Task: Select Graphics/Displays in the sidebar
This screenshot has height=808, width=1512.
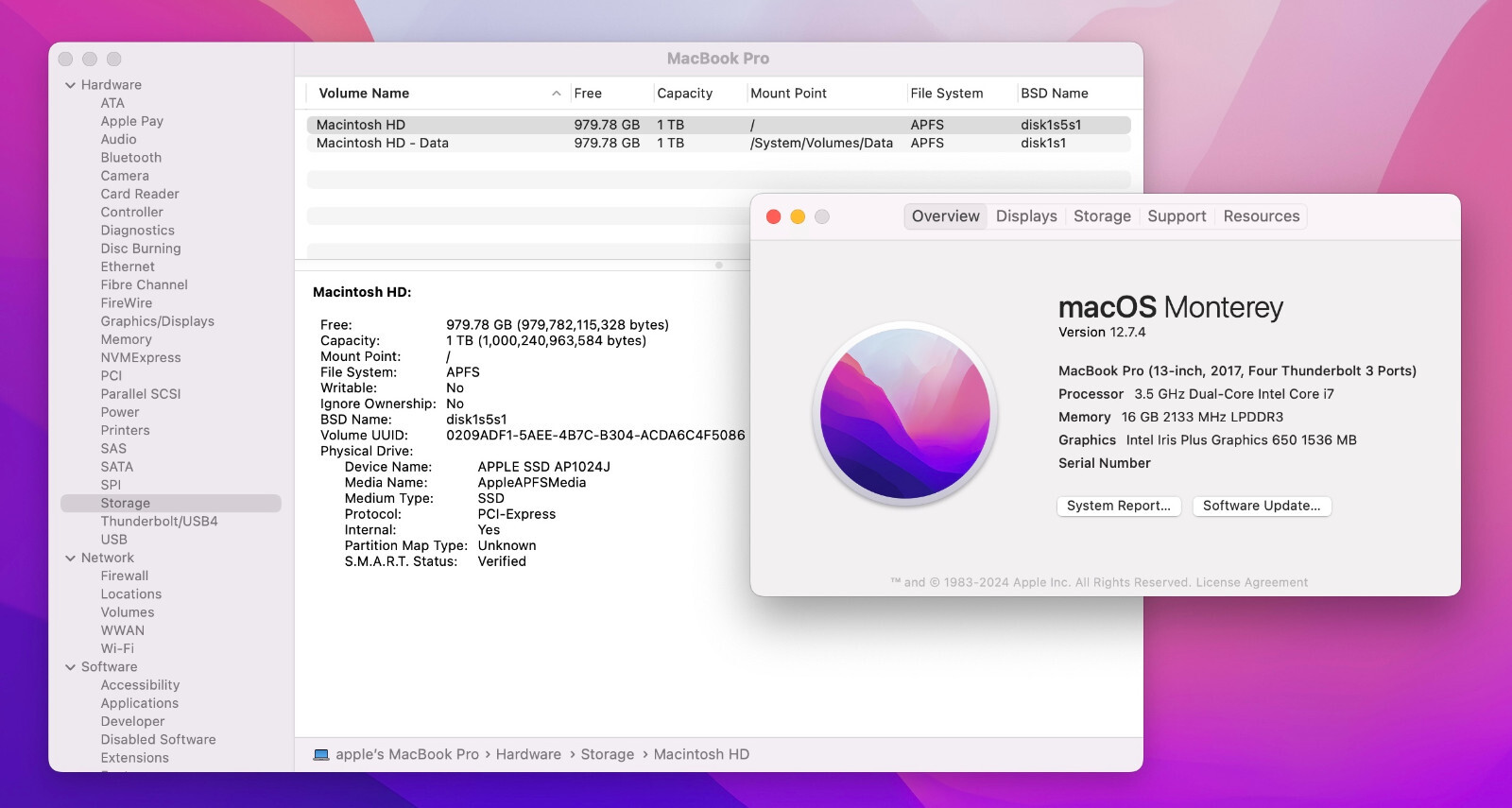Action: (158, 321)
